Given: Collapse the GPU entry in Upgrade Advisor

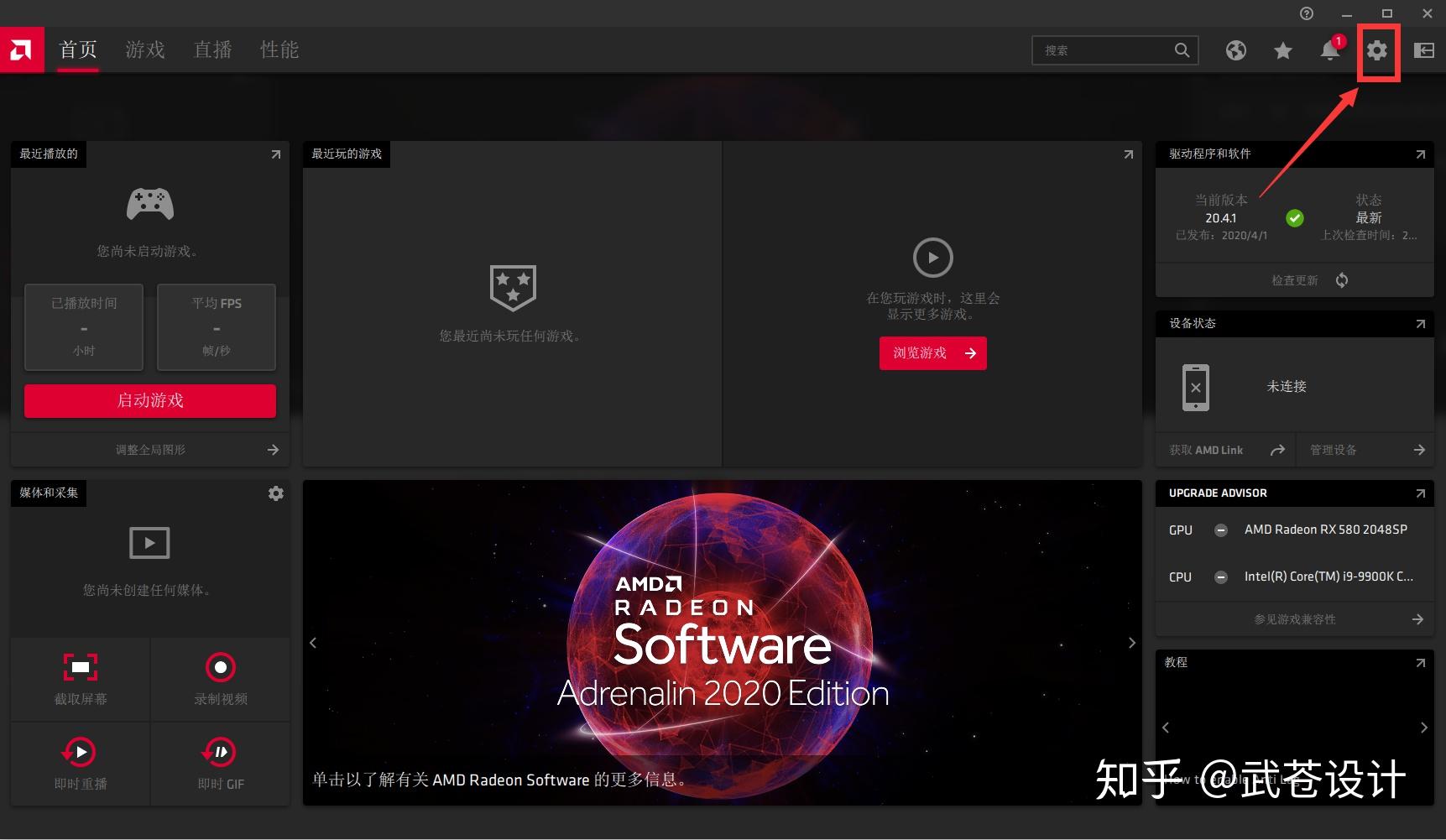Looking at the screenshot, I should point(1219,530).
